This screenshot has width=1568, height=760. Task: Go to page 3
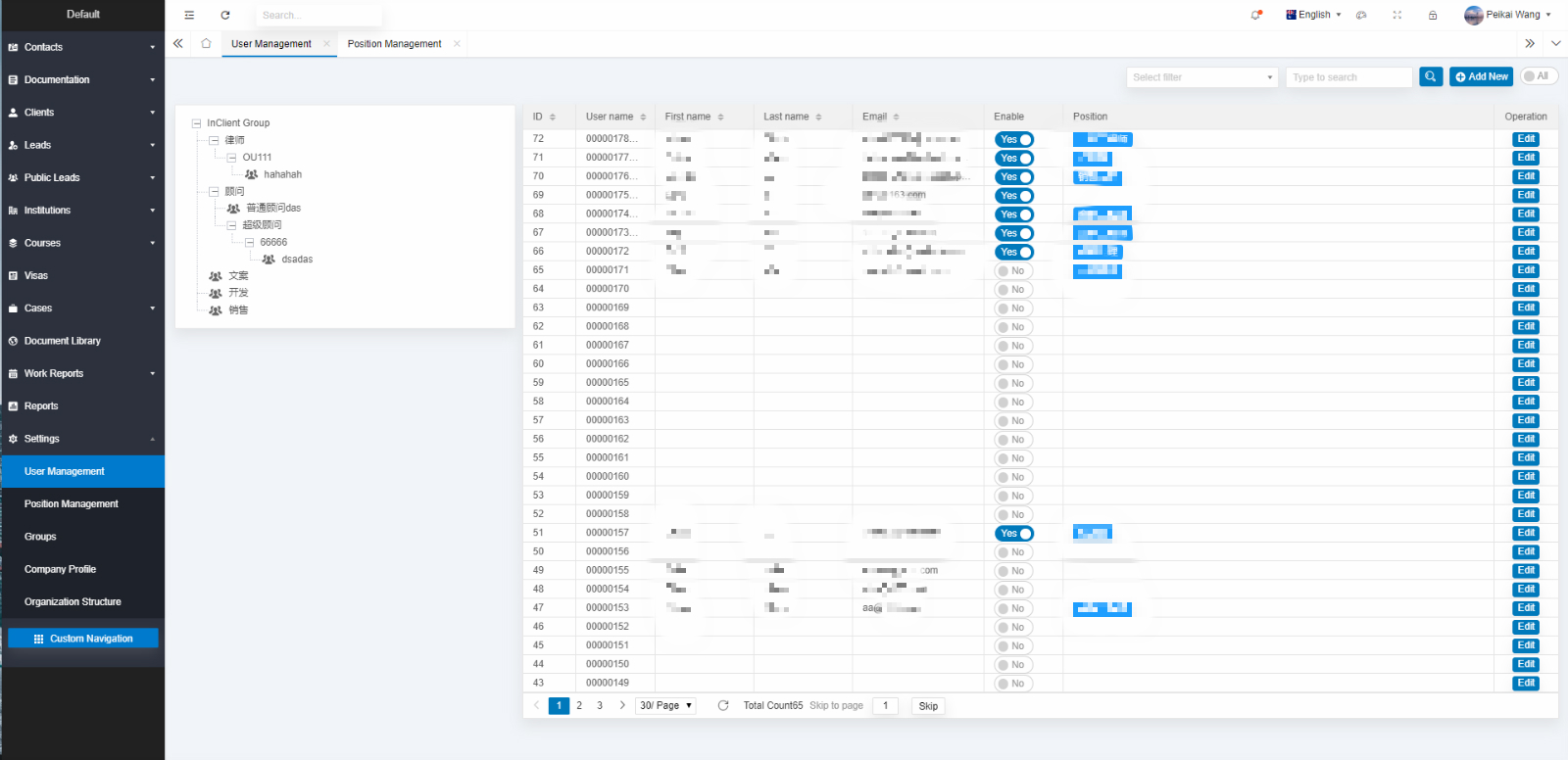[600, 705]
